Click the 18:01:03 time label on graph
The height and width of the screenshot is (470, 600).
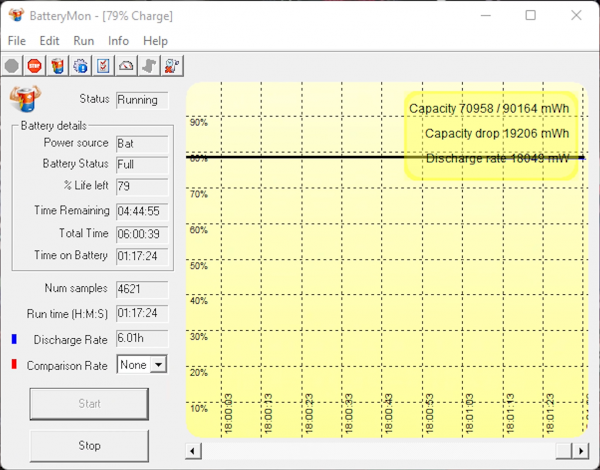(x=470, y=414)
